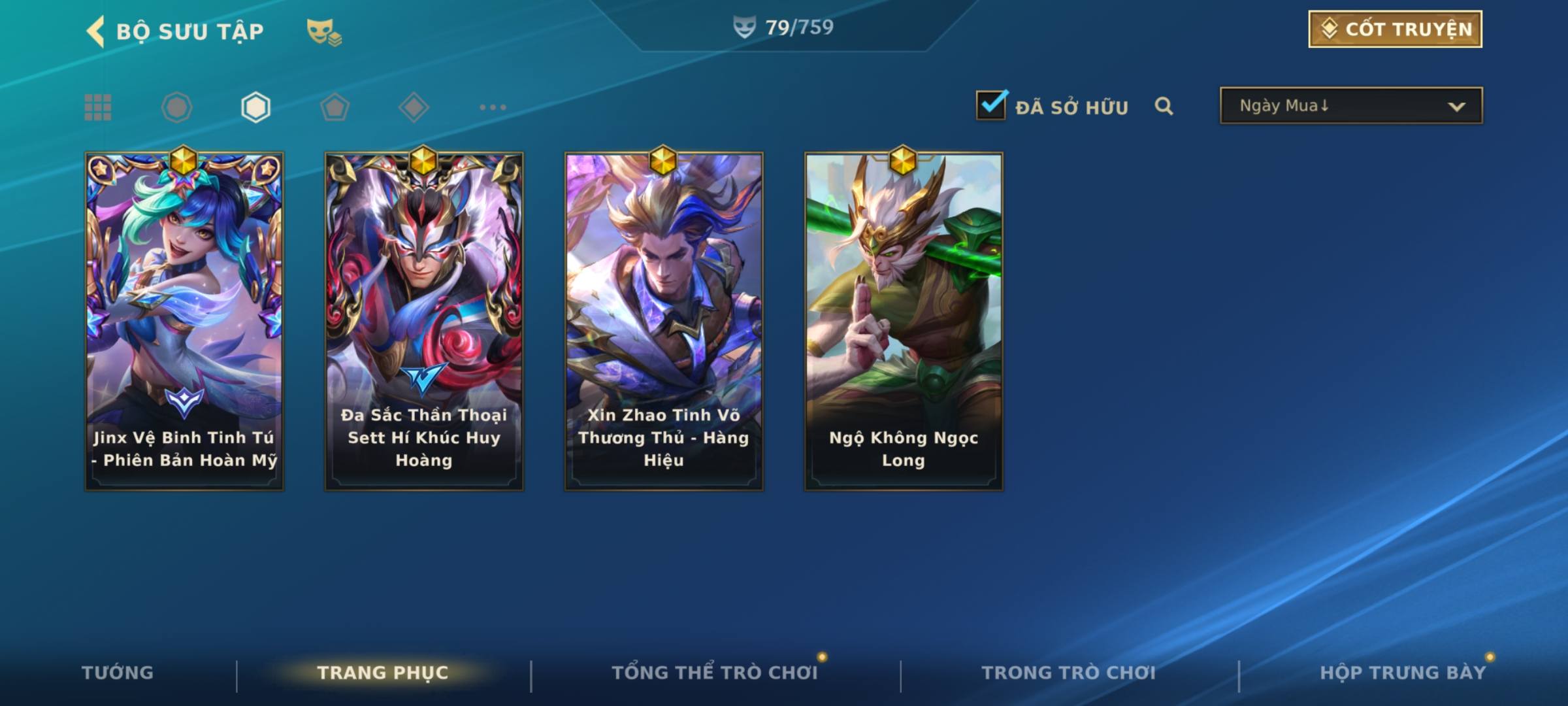Go back using the Bộ Sưu Tập arrow
This screenshot has width=1568, height=706.
(x=95, y=31)
